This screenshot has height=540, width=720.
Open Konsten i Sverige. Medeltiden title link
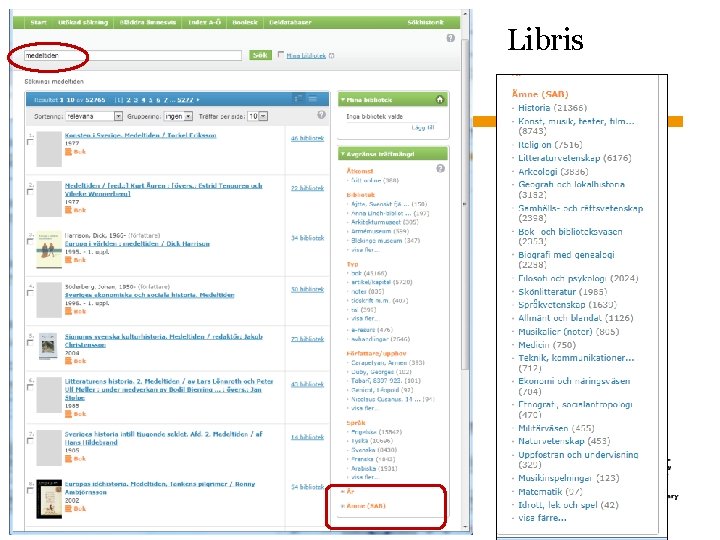141,135
